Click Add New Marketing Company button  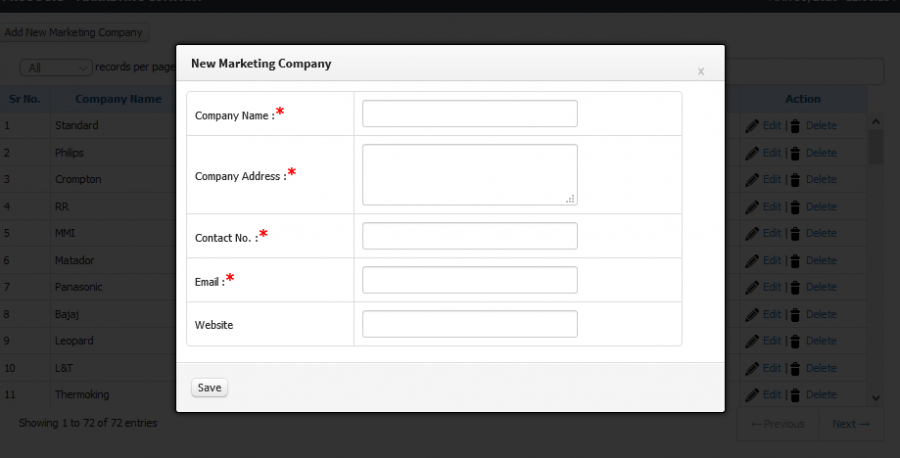click(x=74, y=33)
